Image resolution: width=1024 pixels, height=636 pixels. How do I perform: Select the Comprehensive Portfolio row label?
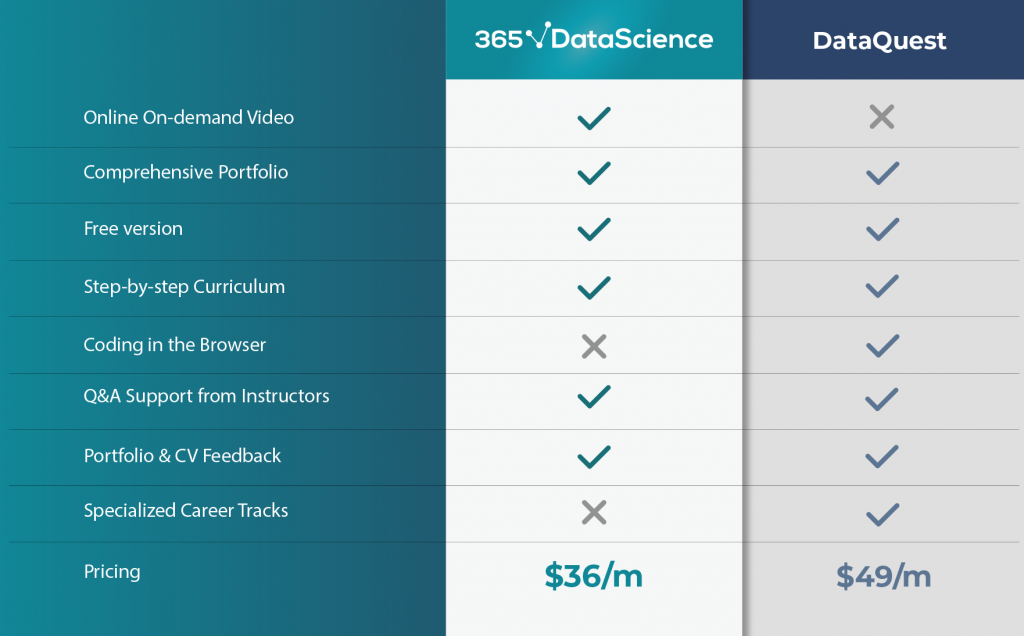coord(186,172)
